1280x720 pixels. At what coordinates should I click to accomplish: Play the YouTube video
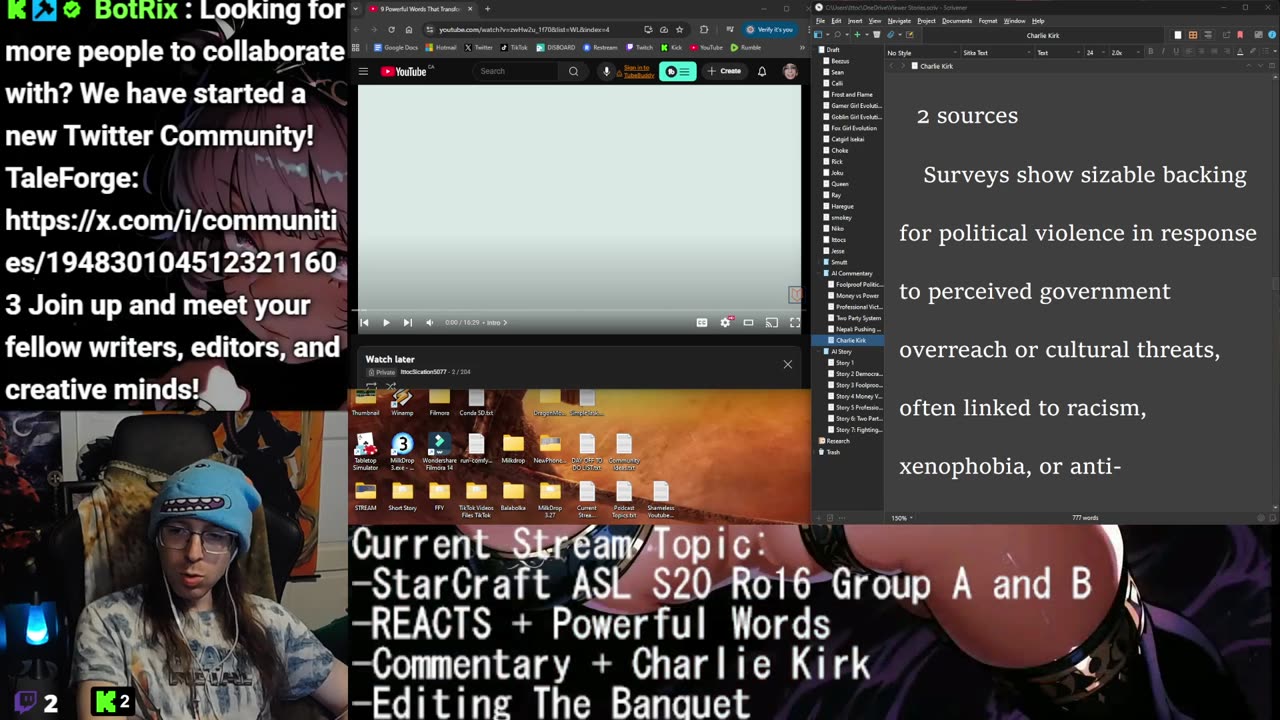(386, 322)
